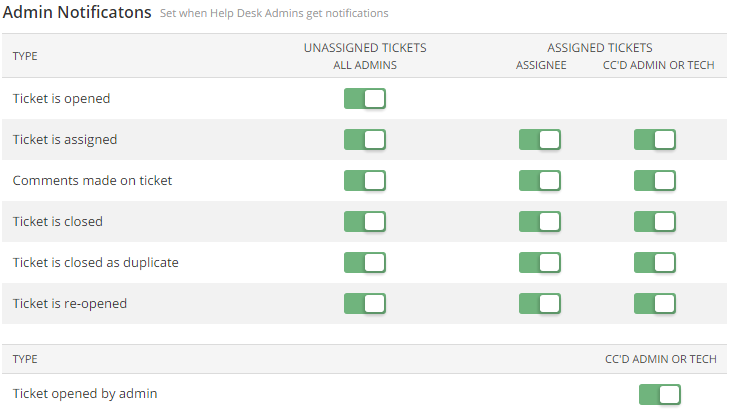Disable 'Ticket is assigned' unassigned all admins switch
The image size is (733, 417).
(364, 140)
